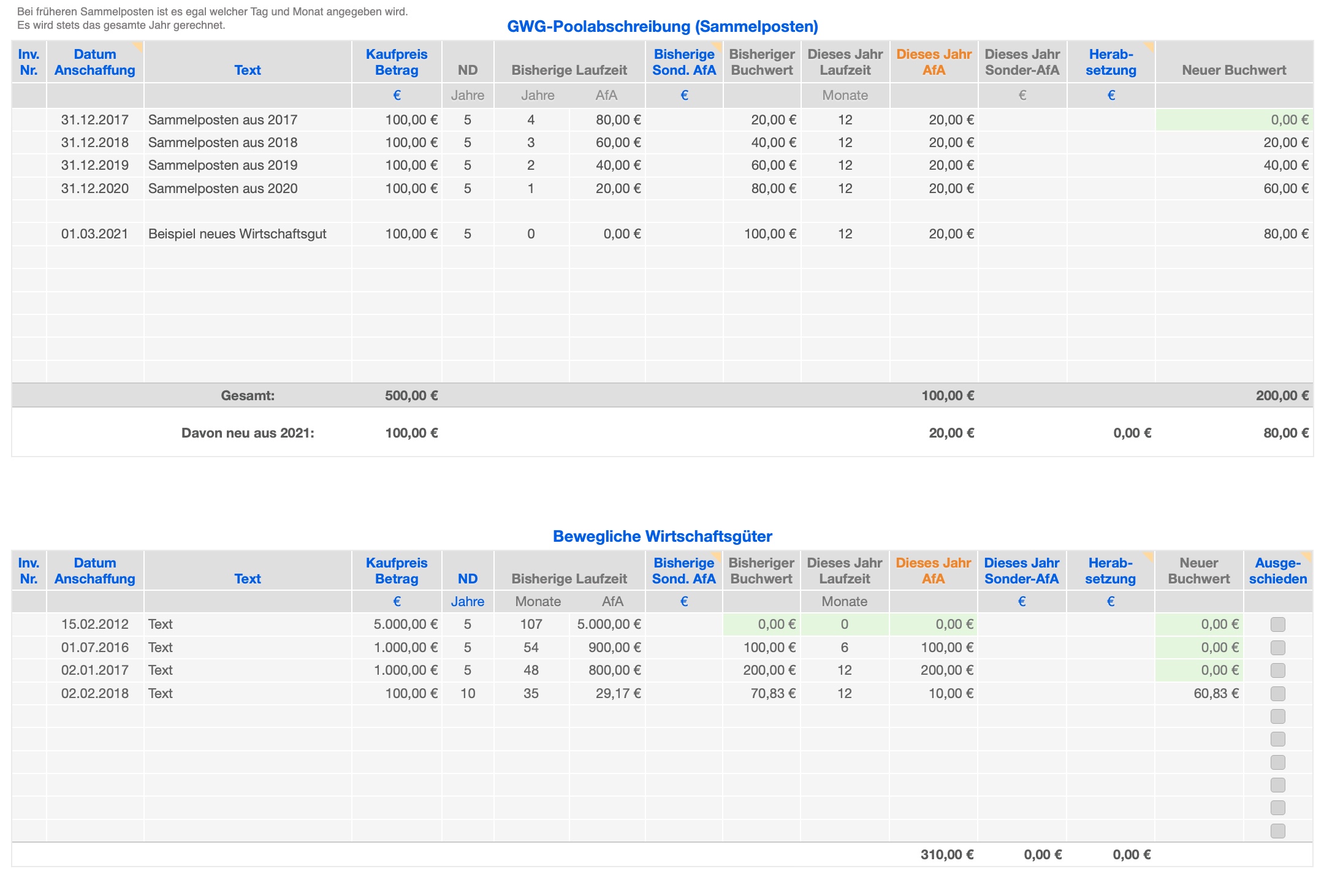Click comment marker on Ausgeschieden header
This screenshot has width=1324, height=896.
pos(1307,555)
